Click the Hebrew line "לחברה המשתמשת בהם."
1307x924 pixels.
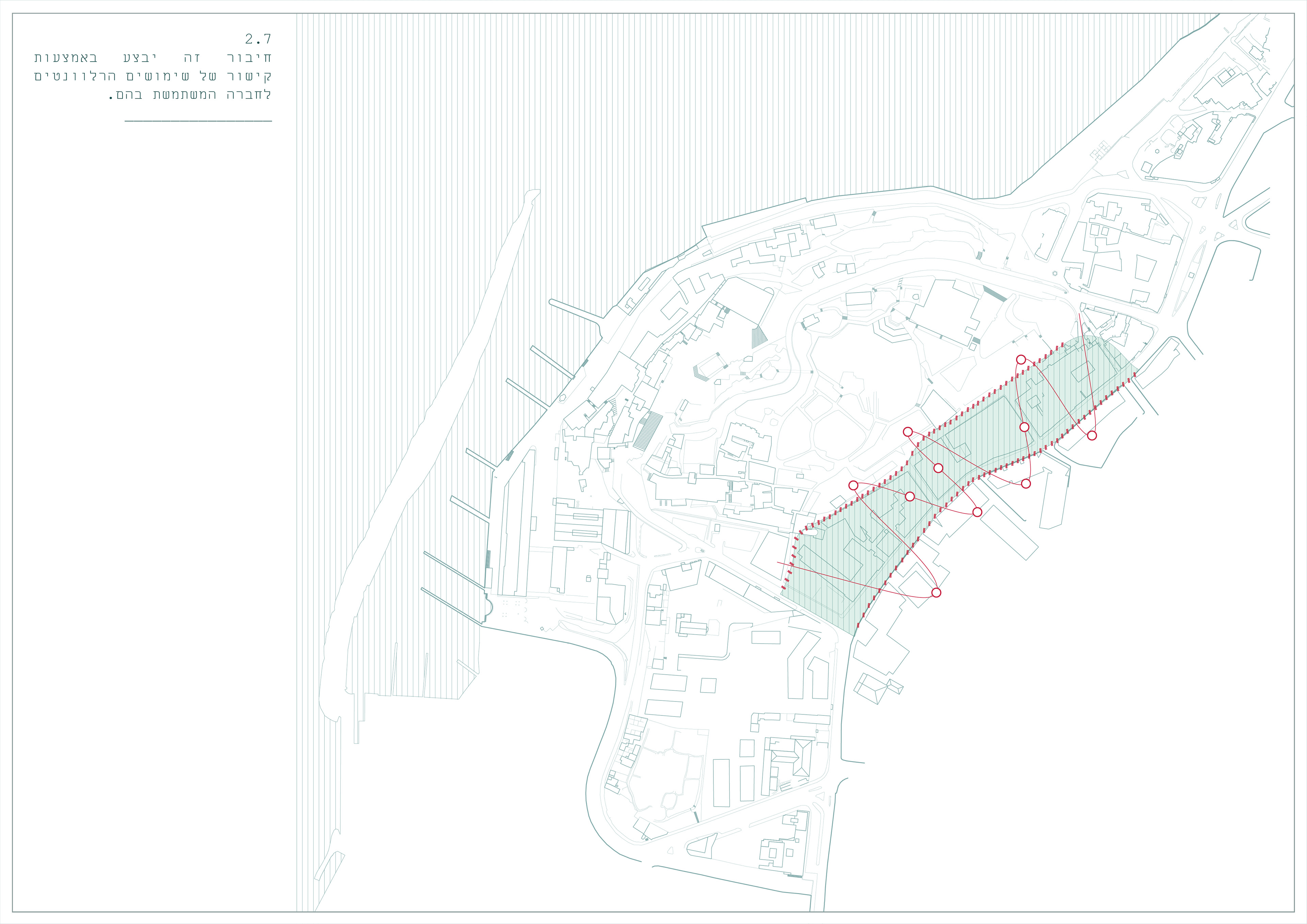pyautogui.click(x=190, y=95)
